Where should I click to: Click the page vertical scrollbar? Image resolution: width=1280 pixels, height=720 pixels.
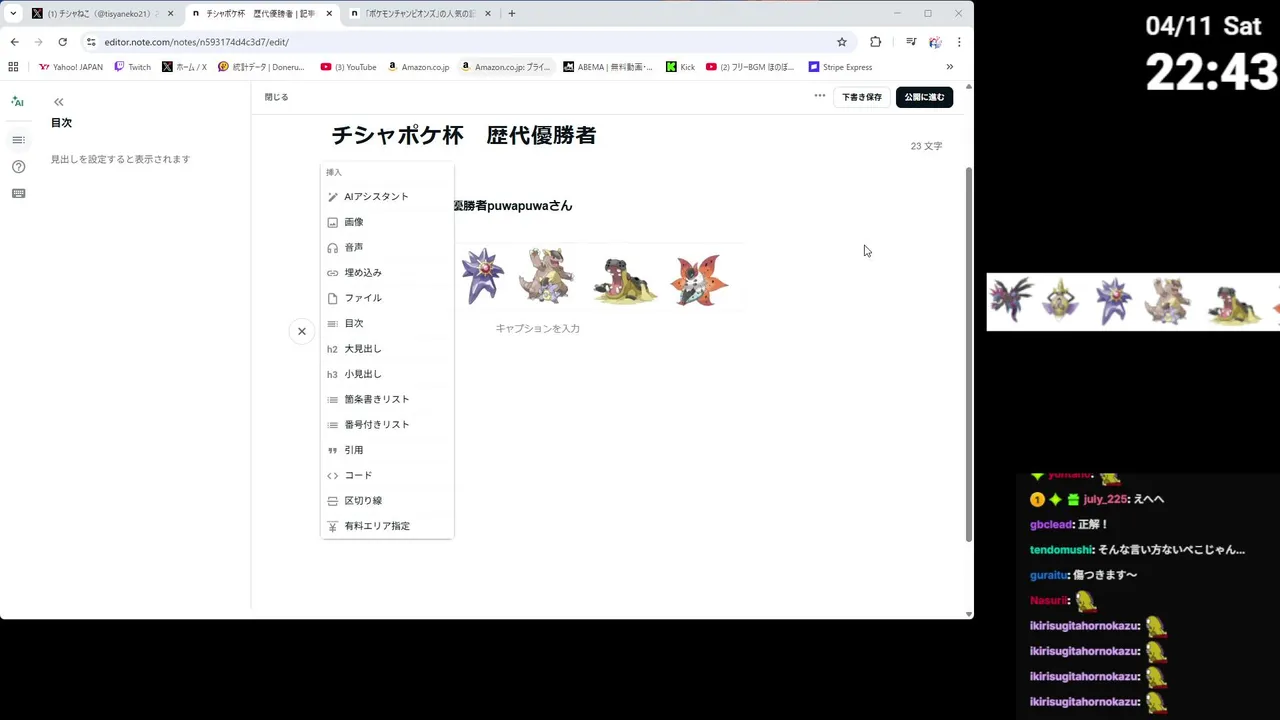tap(968, 353)
